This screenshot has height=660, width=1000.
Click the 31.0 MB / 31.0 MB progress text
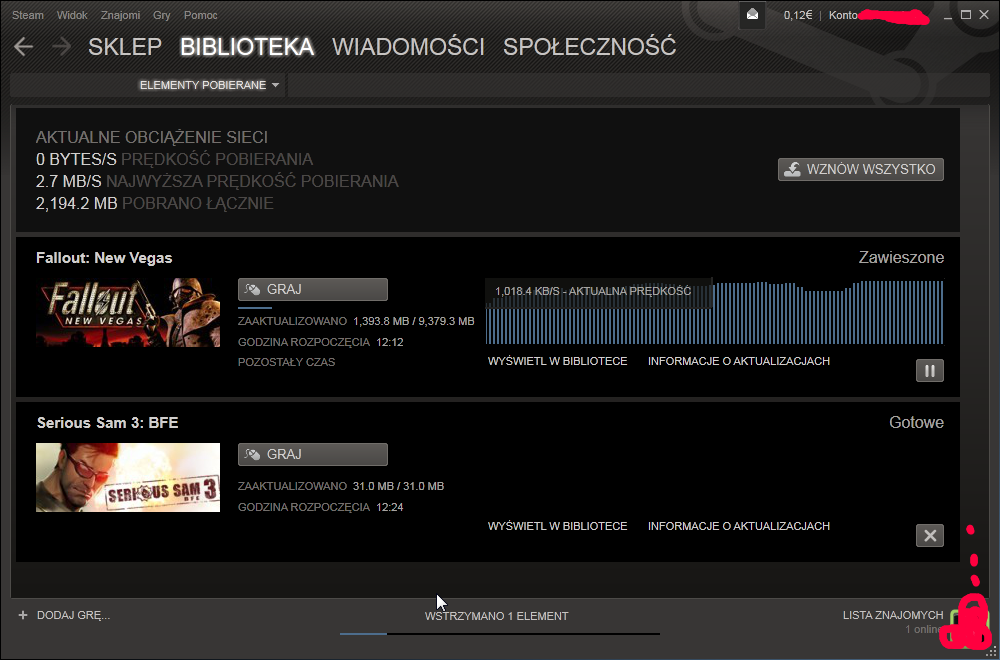point(398,486)
